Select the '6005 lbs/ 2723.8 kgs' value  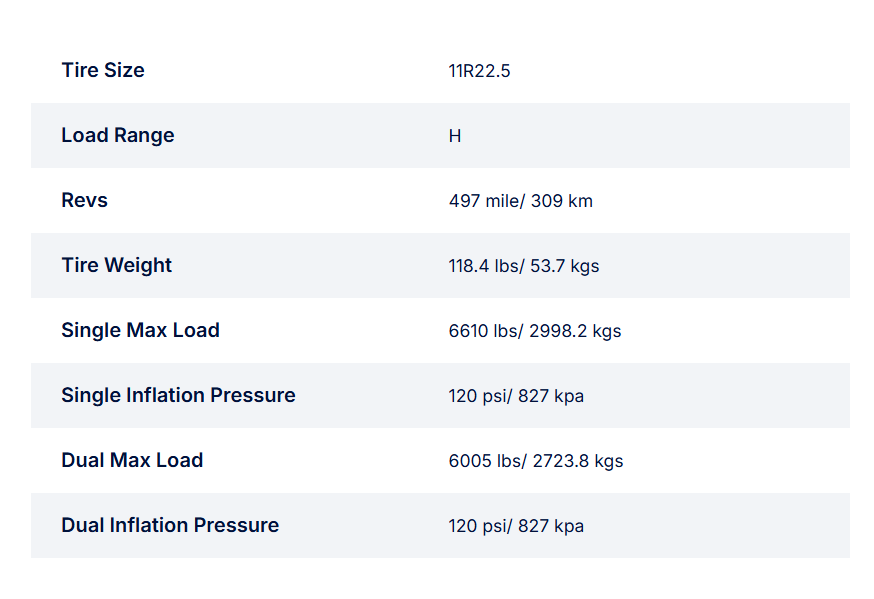pyautogui.click(x=536, y=461)
